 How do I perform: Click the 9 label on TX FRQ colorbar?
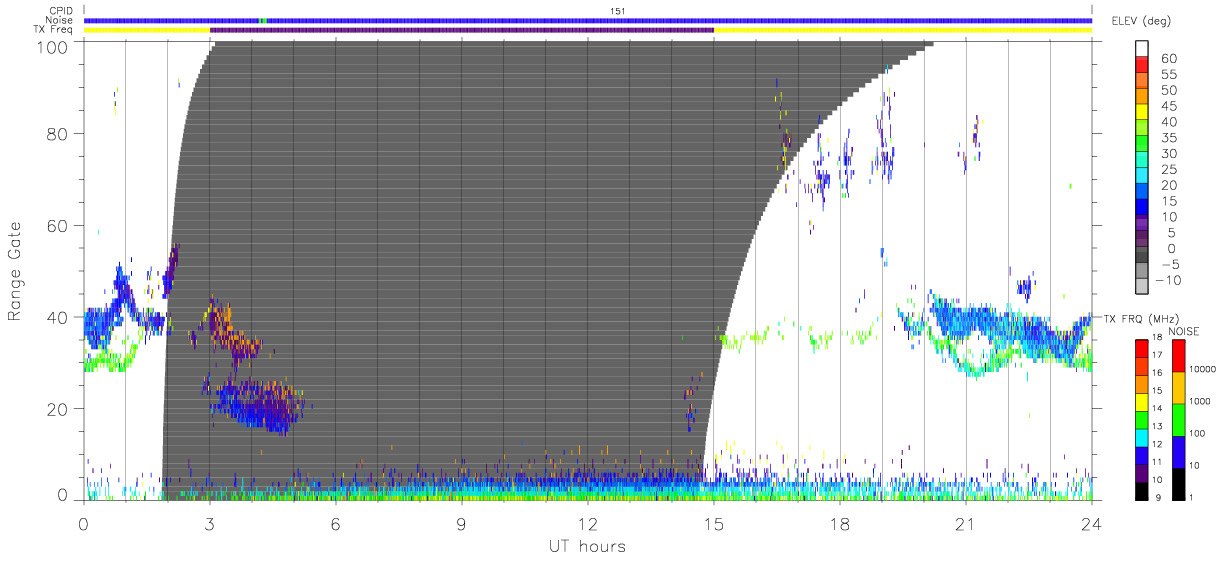pos(1158,498)
